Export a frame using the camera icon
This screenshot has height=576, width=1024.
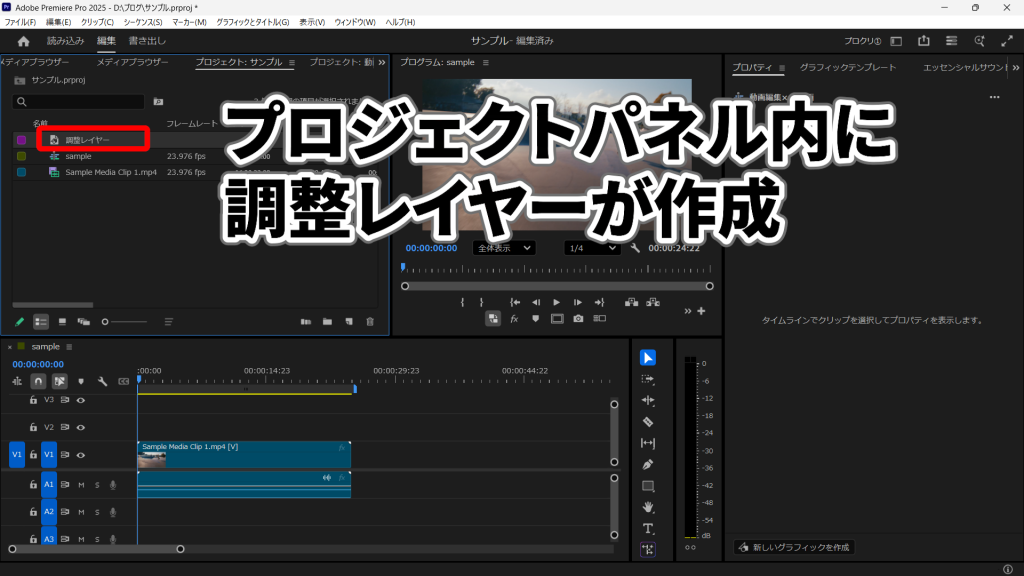(577, 319)
